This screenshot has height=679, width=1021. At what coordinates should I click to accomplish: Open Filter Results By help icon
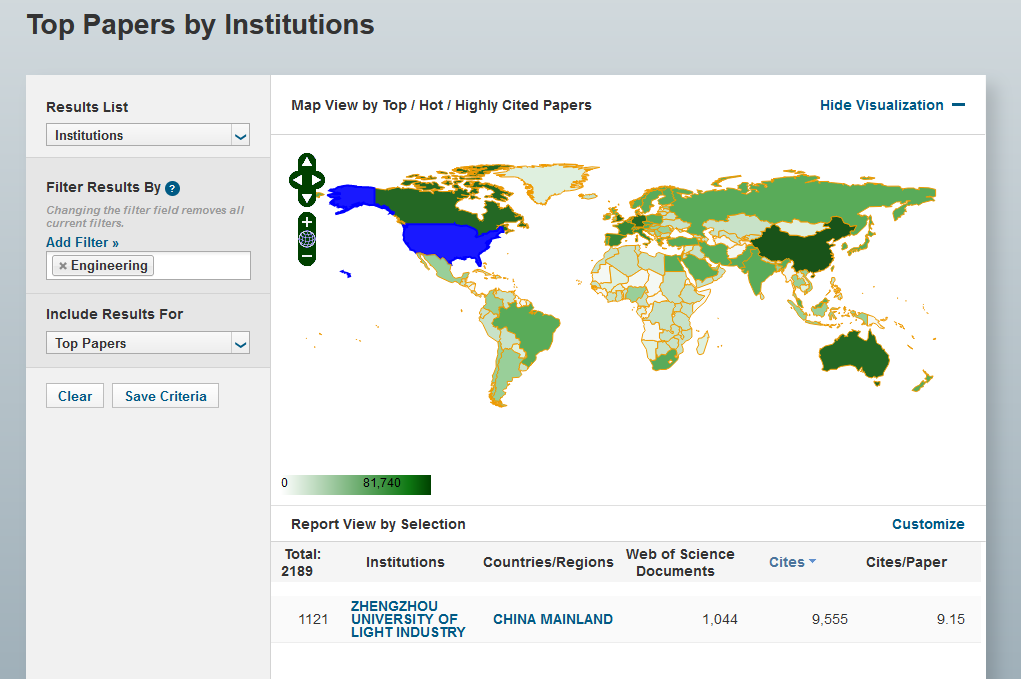point(172,188)
